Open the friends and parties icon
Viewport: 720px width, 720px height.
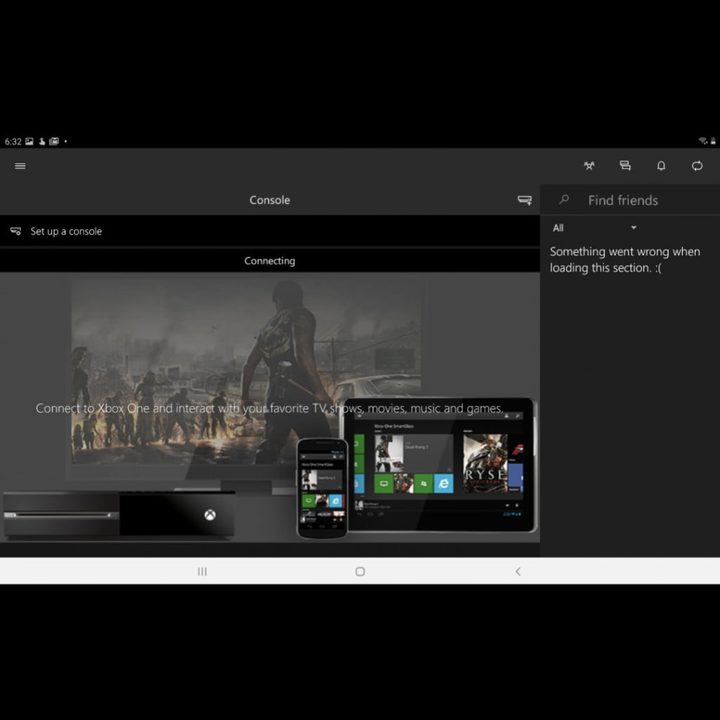(x=589, y=166)
